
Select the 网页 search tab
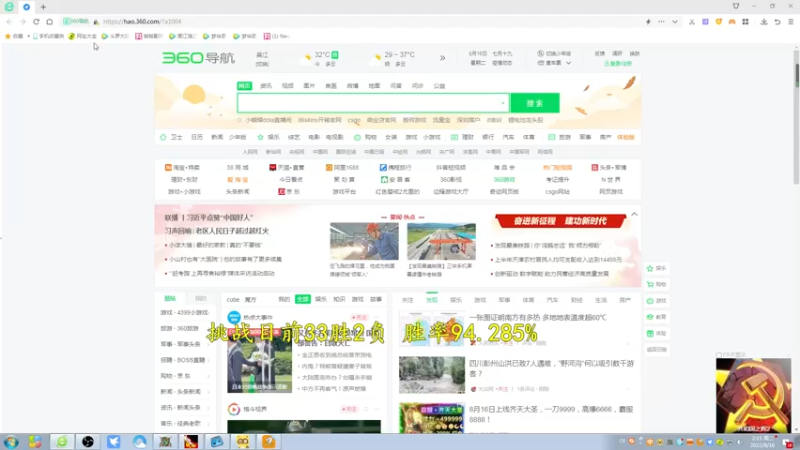244,86
